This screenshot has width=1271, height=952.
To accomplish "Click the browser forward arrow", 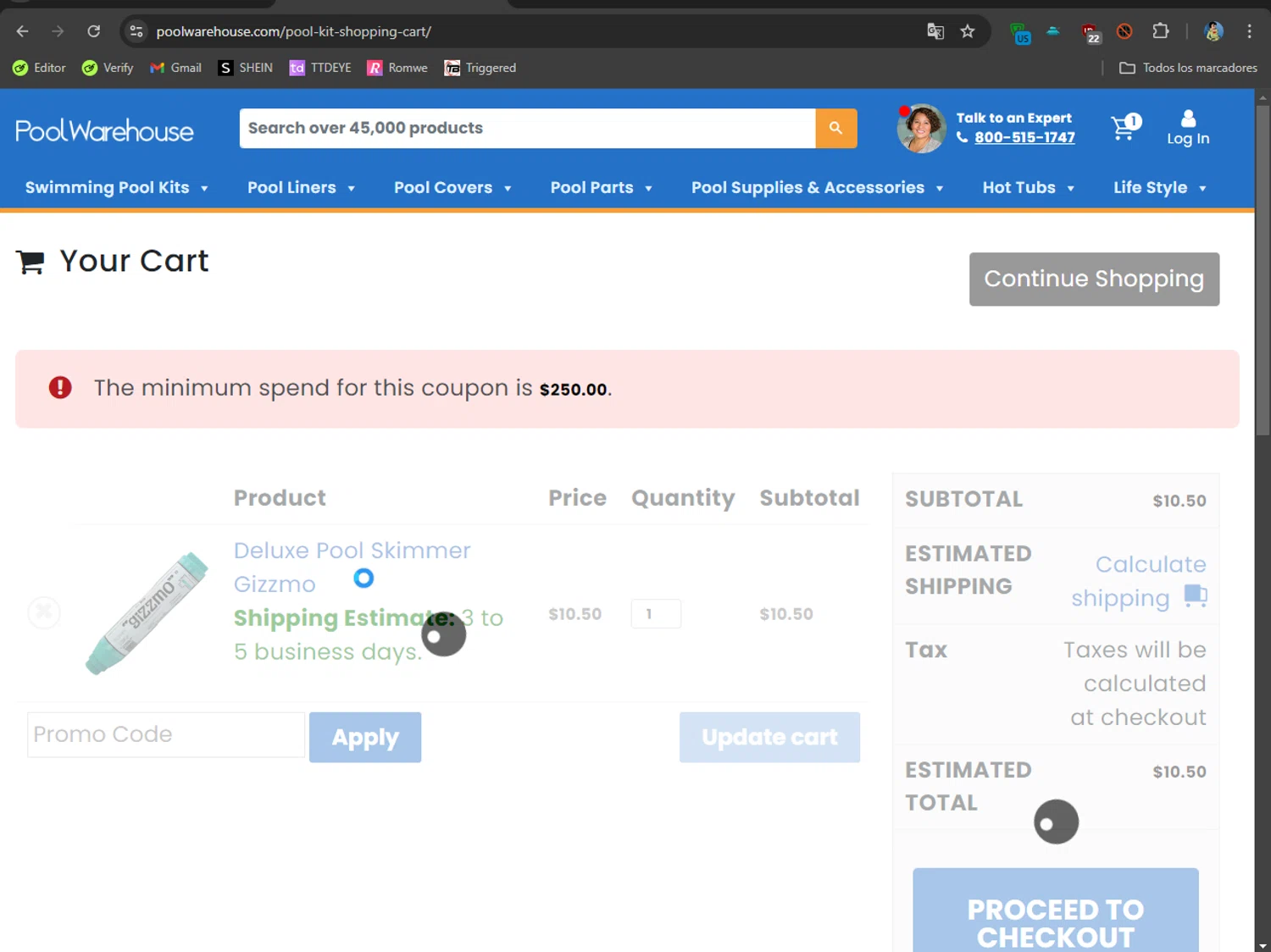I will tap(58, 31).
